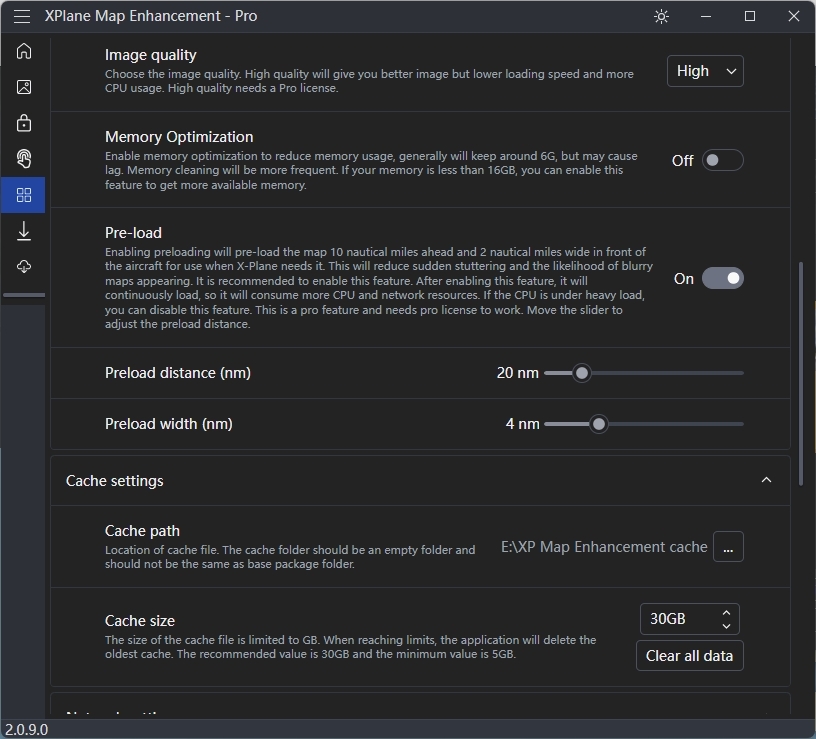Screen dimensions: 816x739
Task: Click the vertical scrollbar thumb
Action: click(x=801, y=373)
